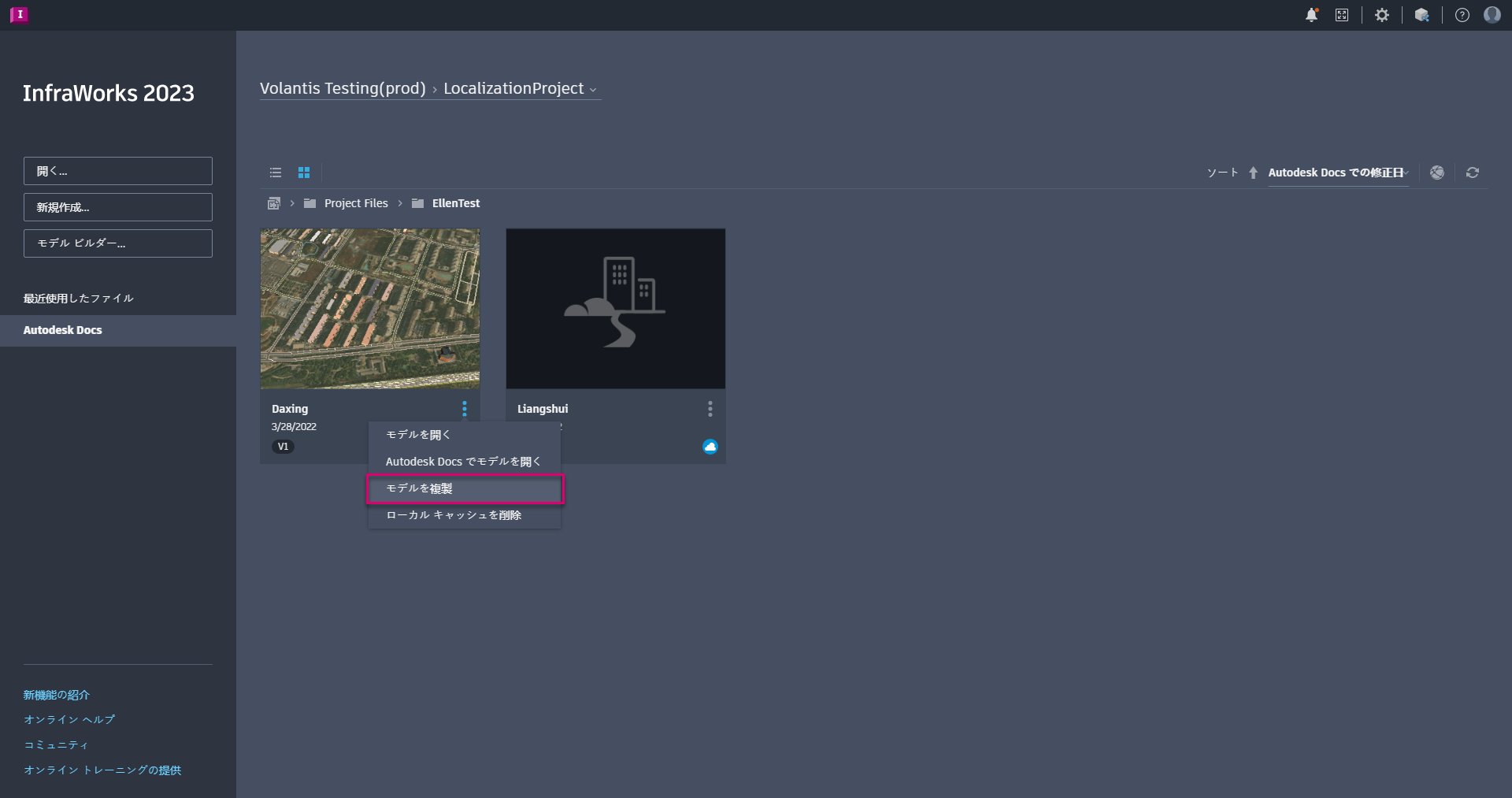1512x798 pixels.
Task: Switch to grid tile view
Action: point(304,173)
